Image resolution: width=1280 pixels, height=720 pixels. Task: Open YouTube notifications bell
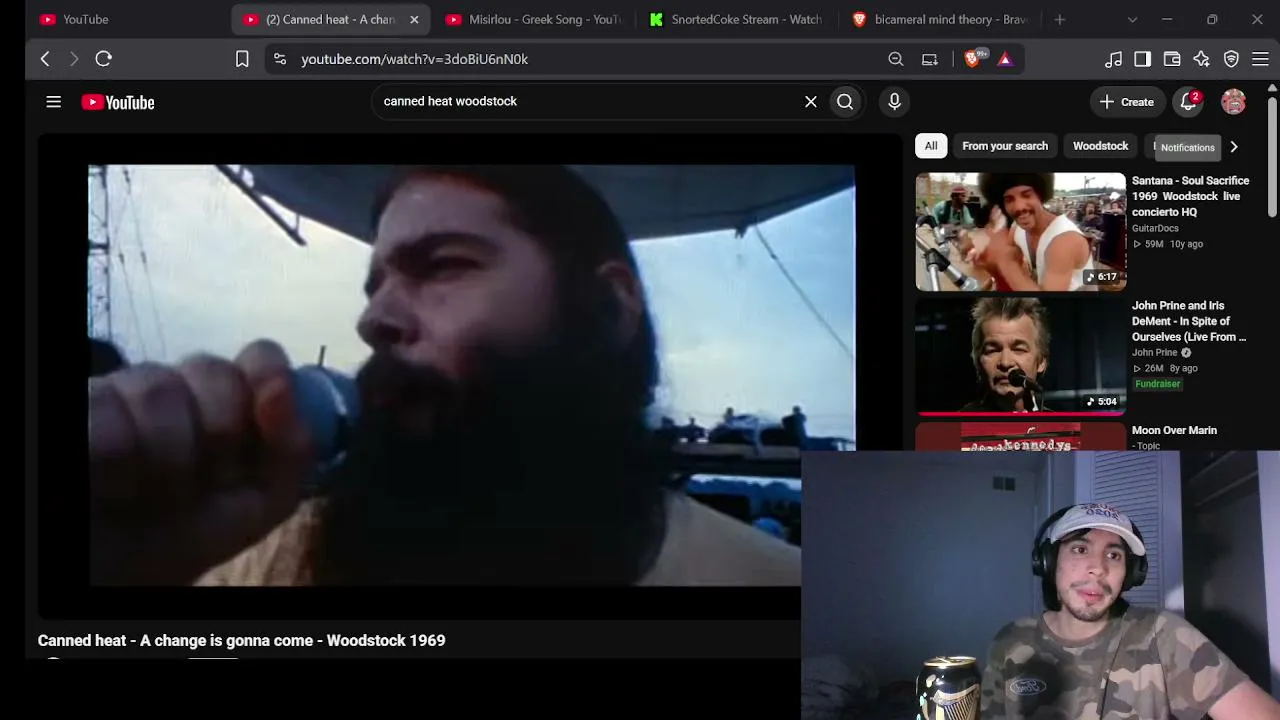[1188, 102]
